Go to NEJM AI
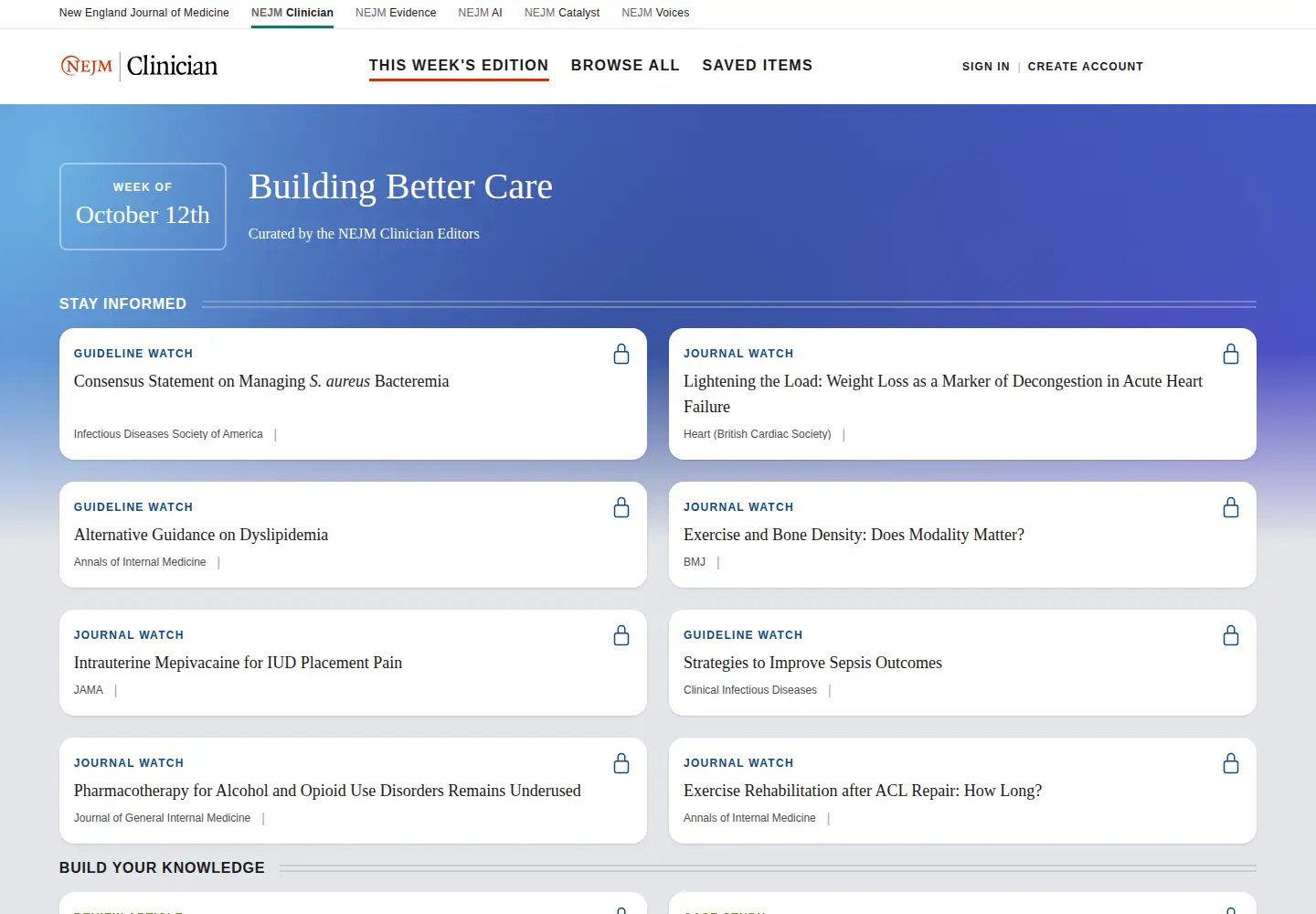 click(x=481, y=13)
